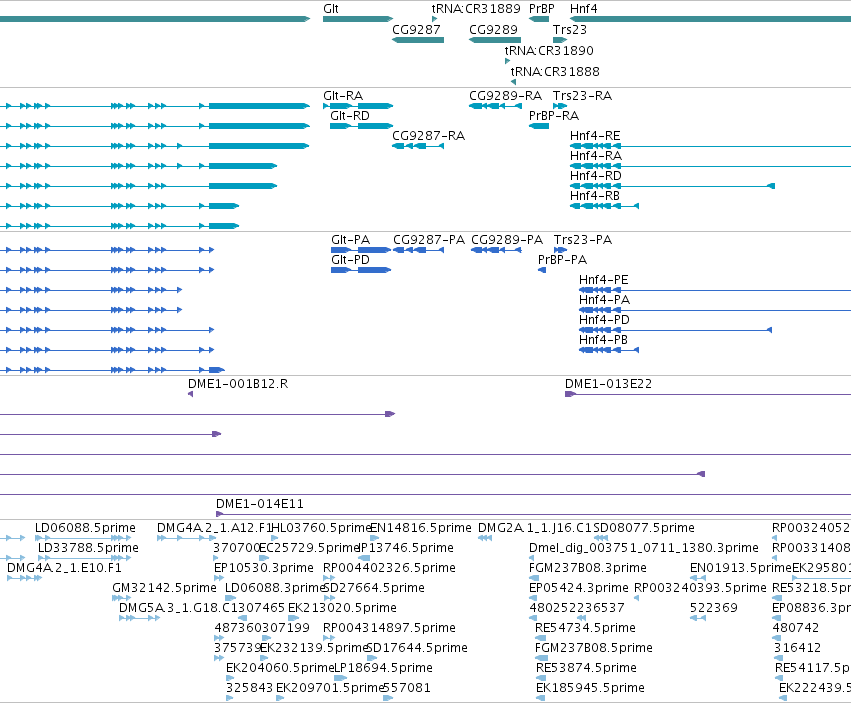The image size is (851, 703).
Task: Select the DME1-013E22 clone label
Action: click(x=608, y=384)
